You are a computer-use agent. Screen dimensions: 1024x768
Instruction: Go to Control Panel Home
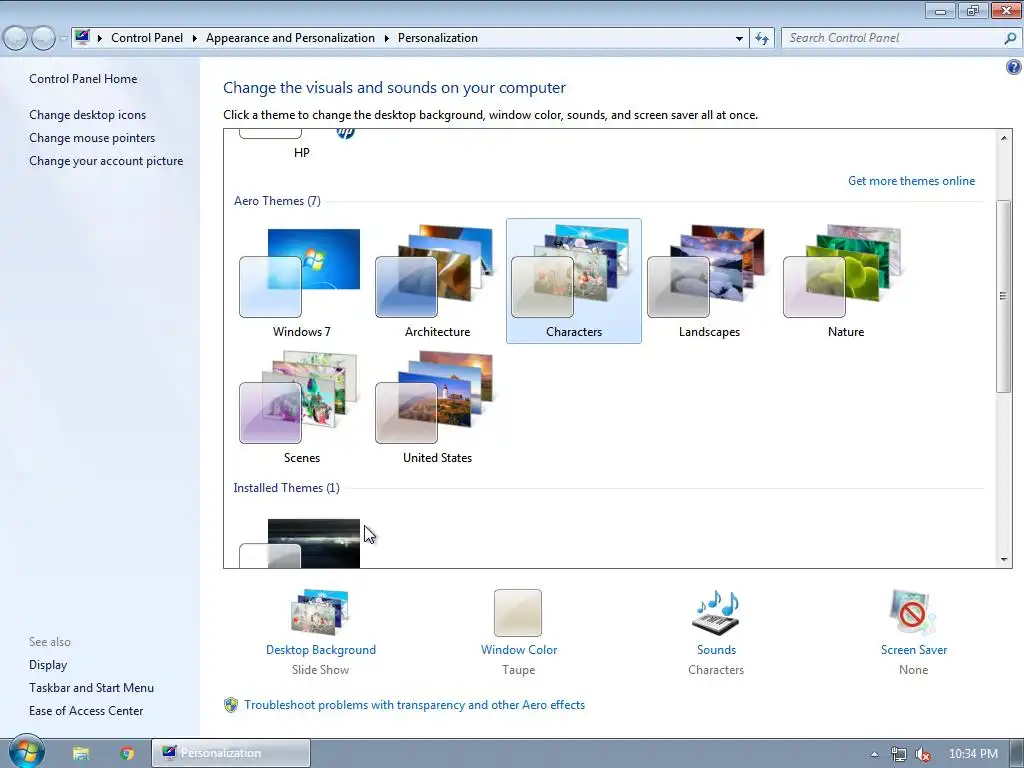click(x=83, y=79)
